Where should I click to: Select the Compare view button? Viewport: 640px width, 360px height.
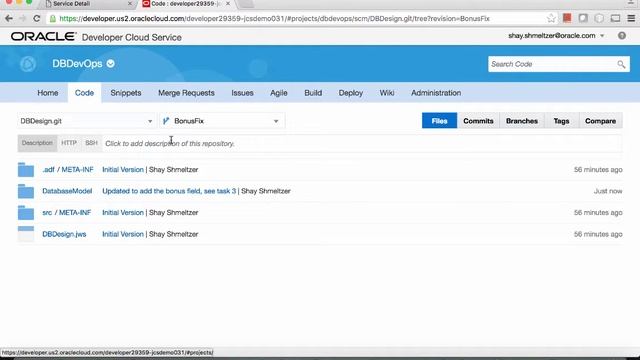(600, 121)
